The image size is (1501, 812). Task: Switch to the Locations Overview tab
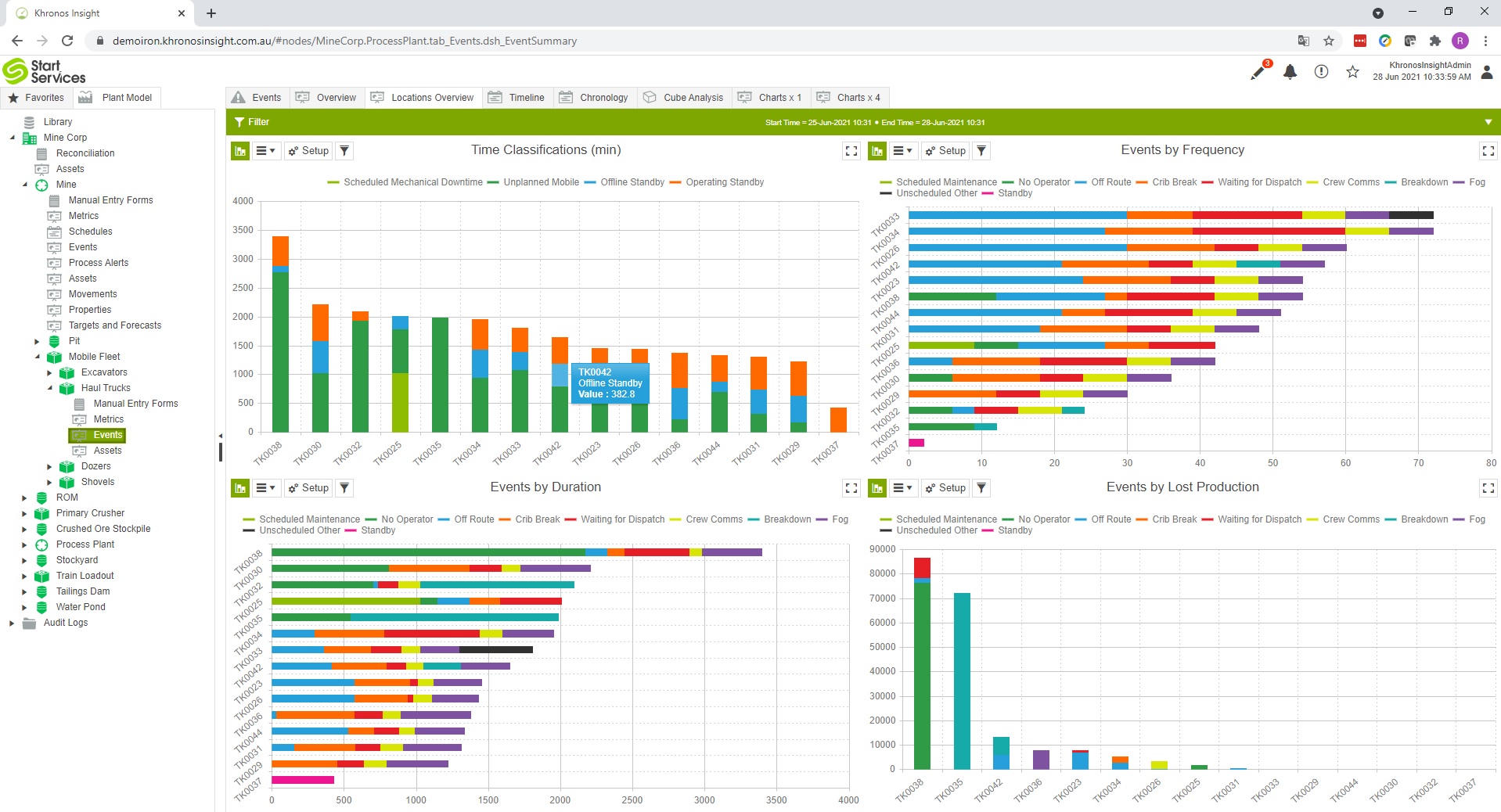(422, 98)
